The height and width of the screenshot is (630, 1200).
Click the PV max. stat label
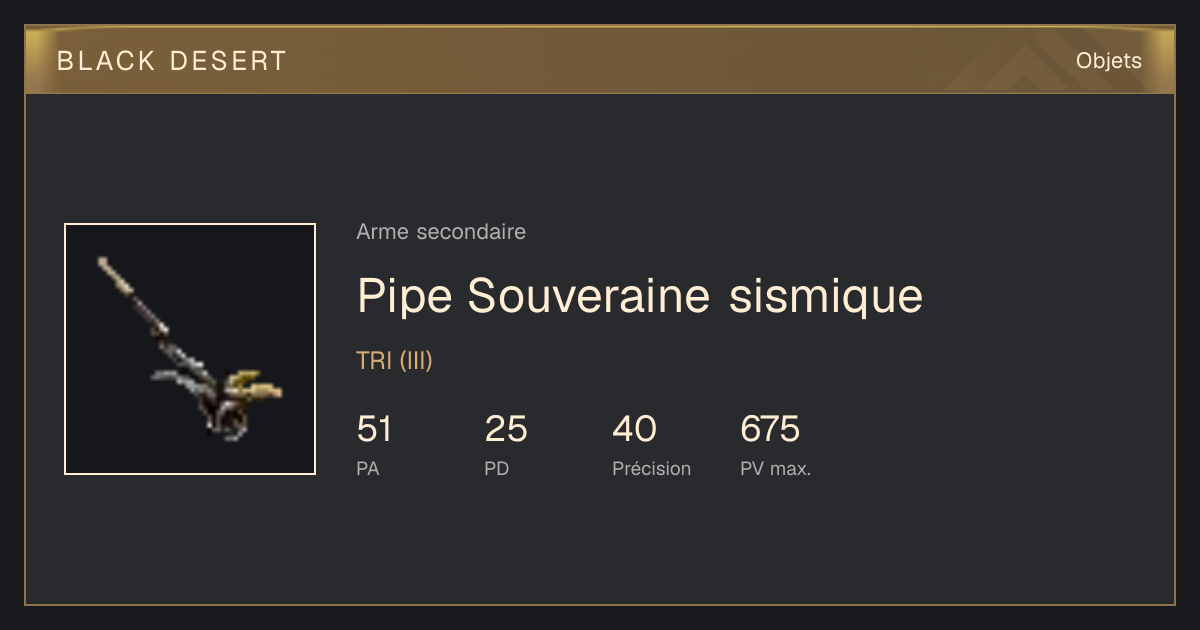(x=775, y=468)
